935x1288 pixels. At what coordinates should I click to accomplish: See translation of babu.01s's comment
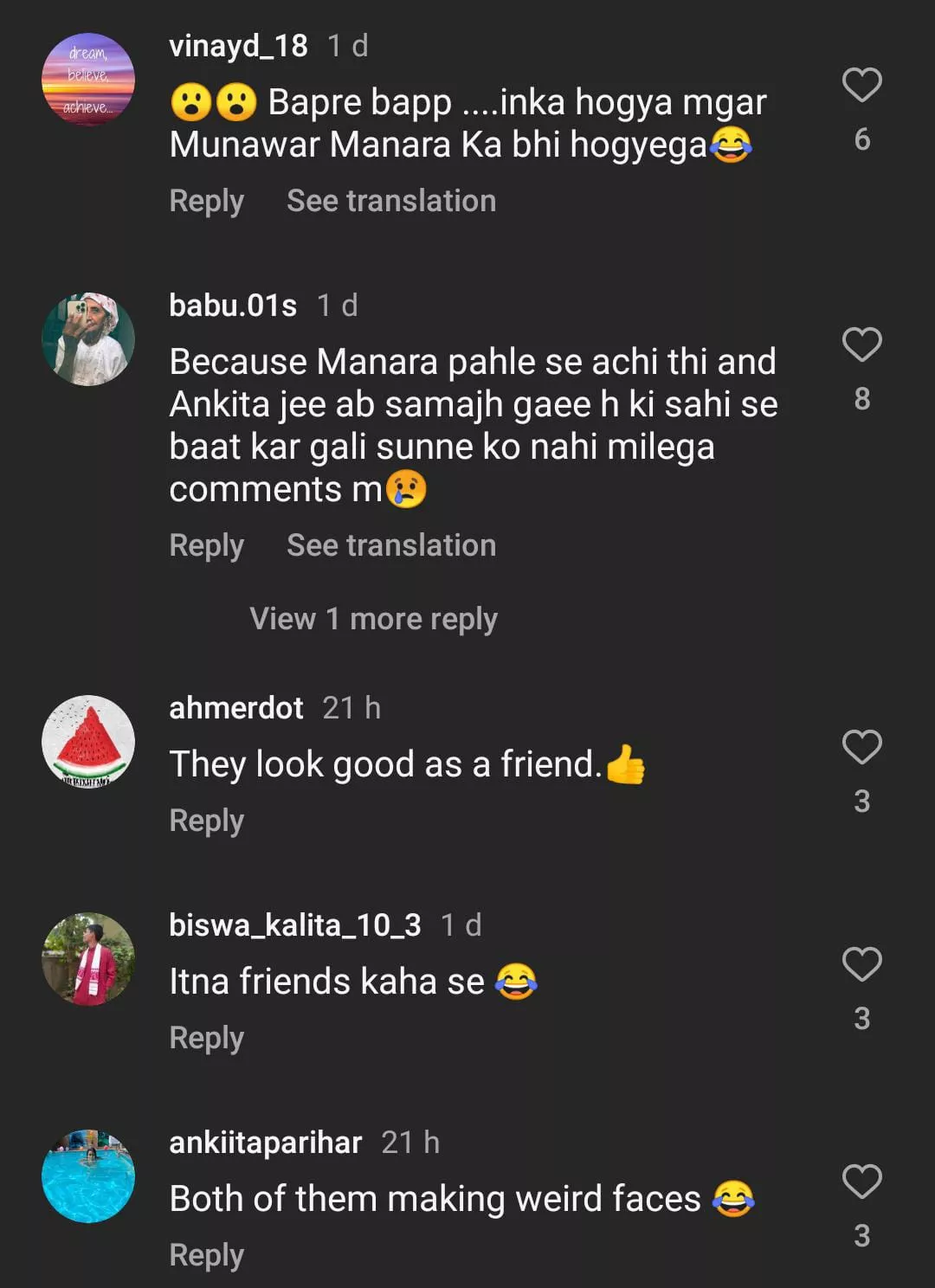(x=391, y=545)
